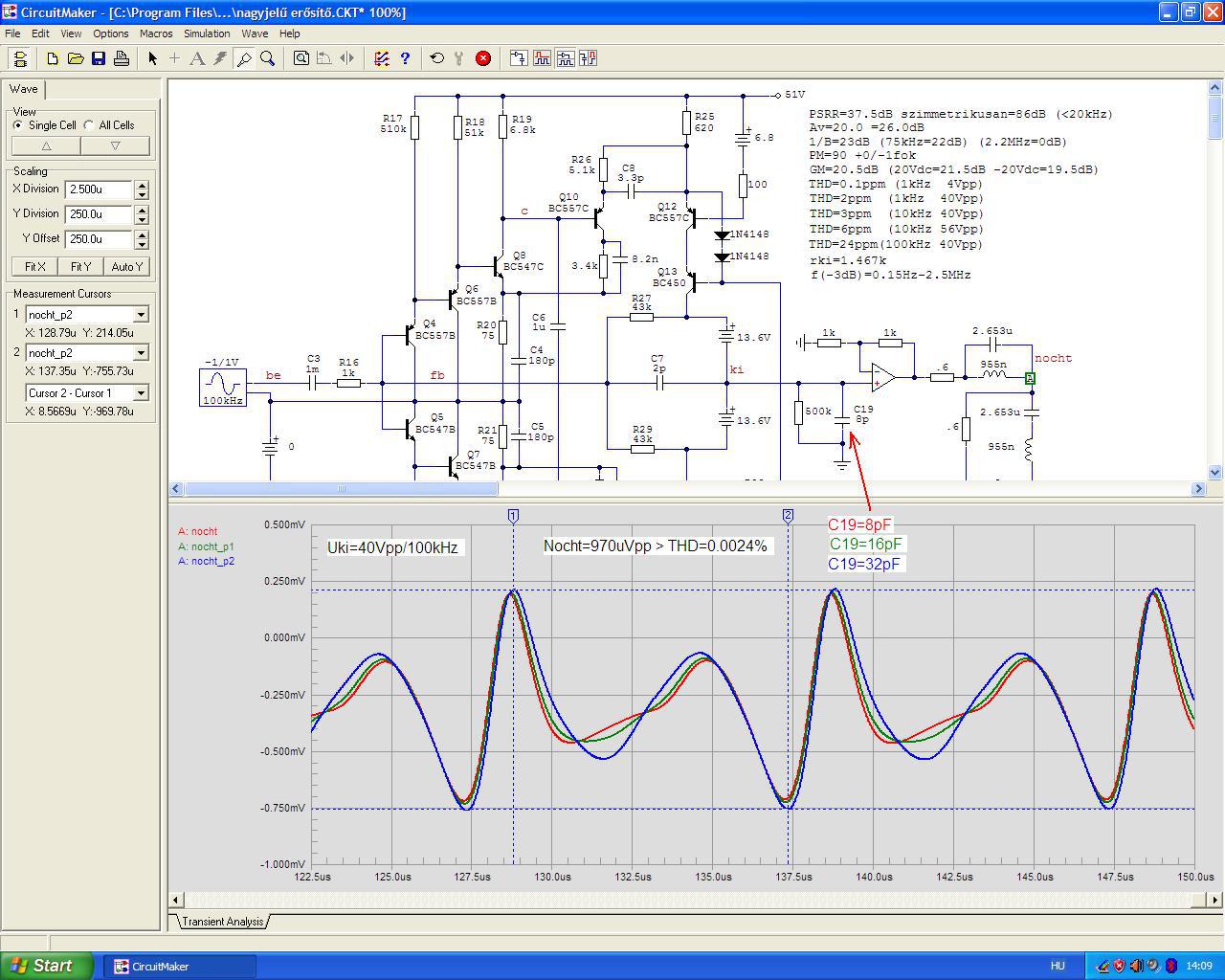Open cursor 1 waveform dropdown
The height and width of the screenshot is (980, 1225).
click(141, 315)
